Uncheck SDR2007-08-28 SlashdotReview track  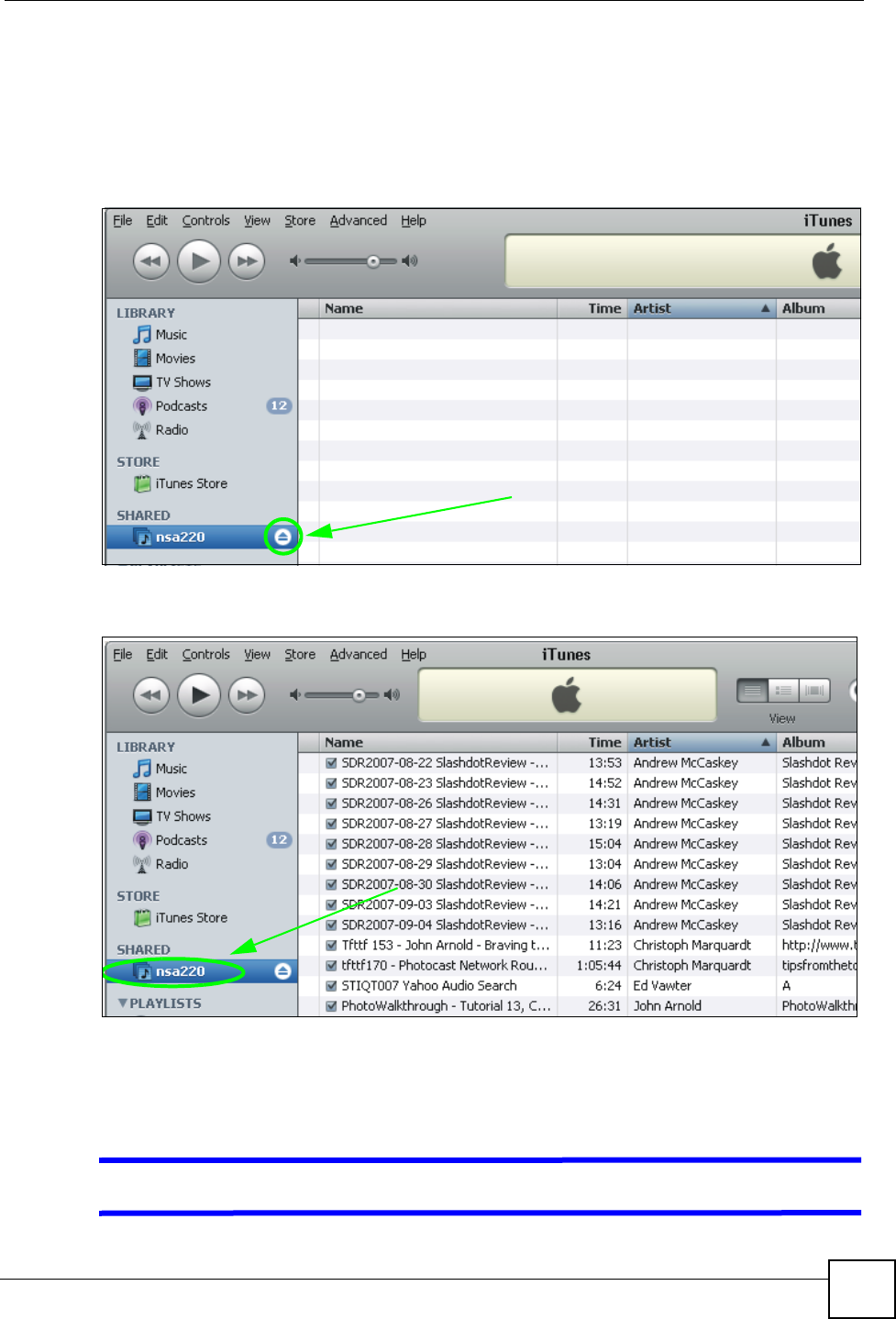tap(331, 844)
